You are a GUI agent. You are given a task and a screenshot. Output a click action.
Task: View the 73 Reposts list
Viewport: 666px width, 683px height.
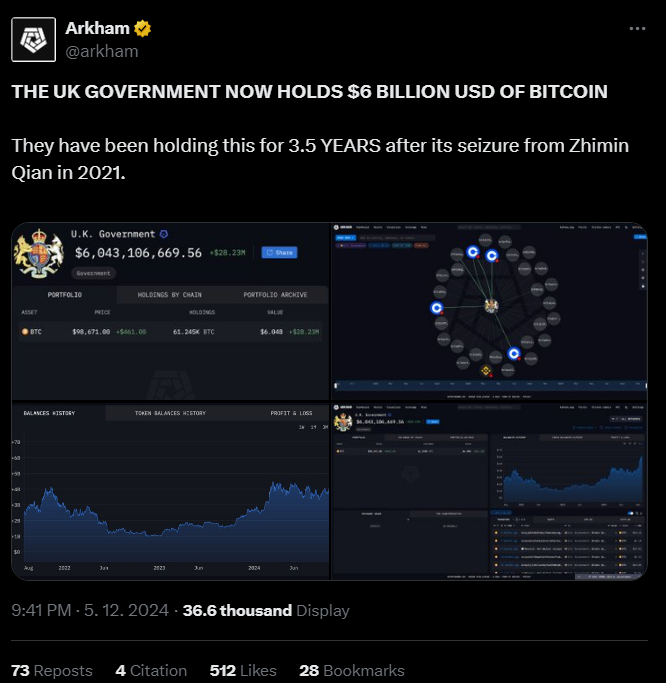click(x=52, y=670)
